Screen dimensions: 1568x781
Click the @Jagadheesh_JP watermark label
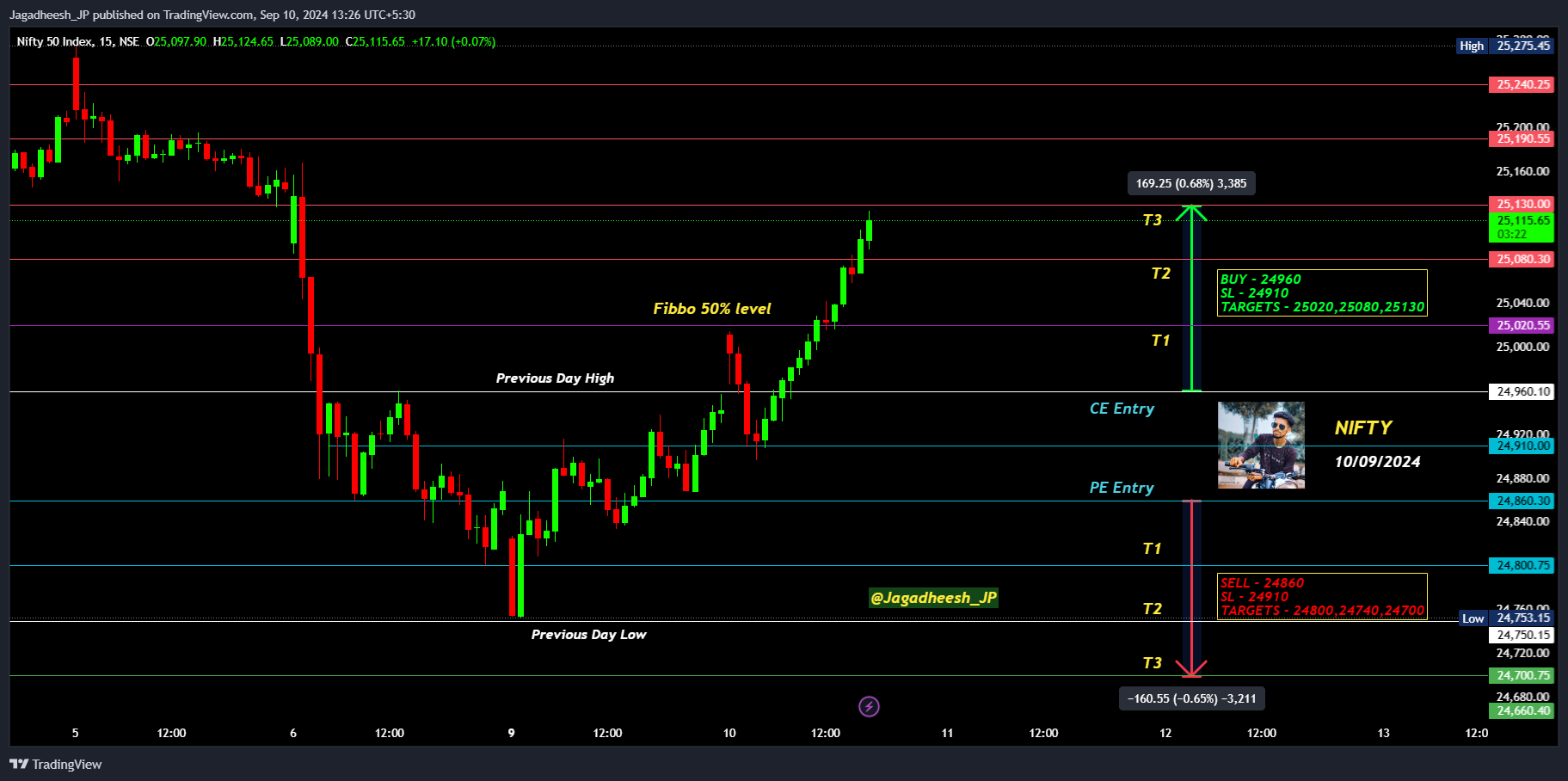pyautogui.click(x=933, y=598)
